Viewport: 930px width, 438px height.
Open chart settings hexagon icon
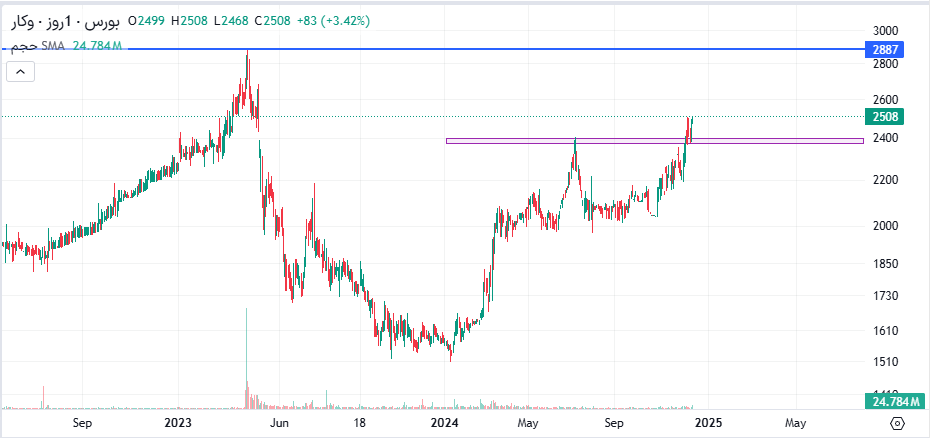coord(897,423)
